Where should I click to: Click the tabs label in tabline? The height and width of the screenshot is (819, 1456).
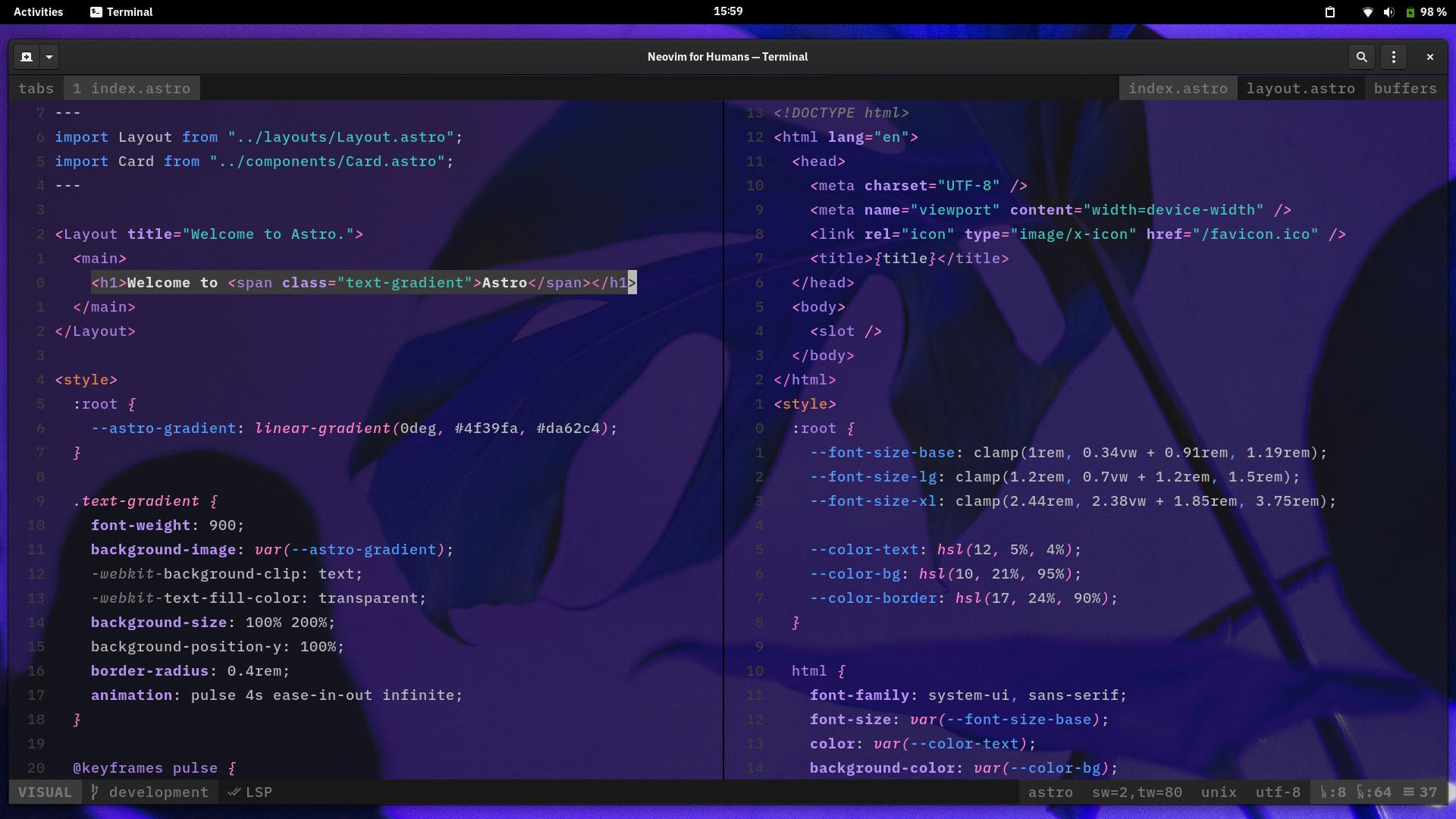click(x=36, y=89)
